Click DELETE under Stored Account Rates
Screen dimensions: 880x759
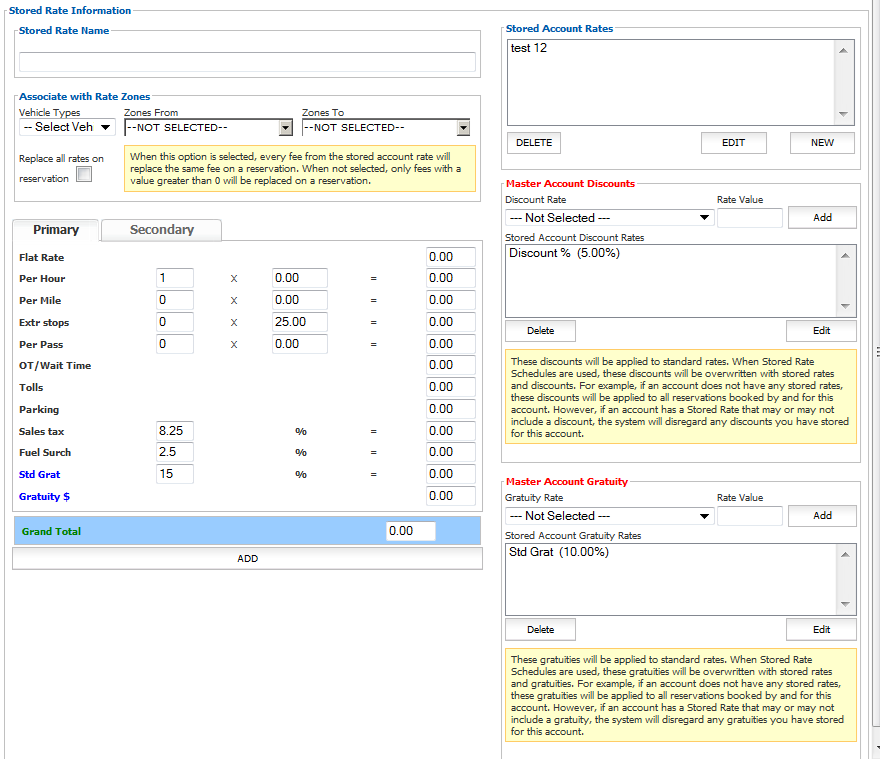click(534, 143)
